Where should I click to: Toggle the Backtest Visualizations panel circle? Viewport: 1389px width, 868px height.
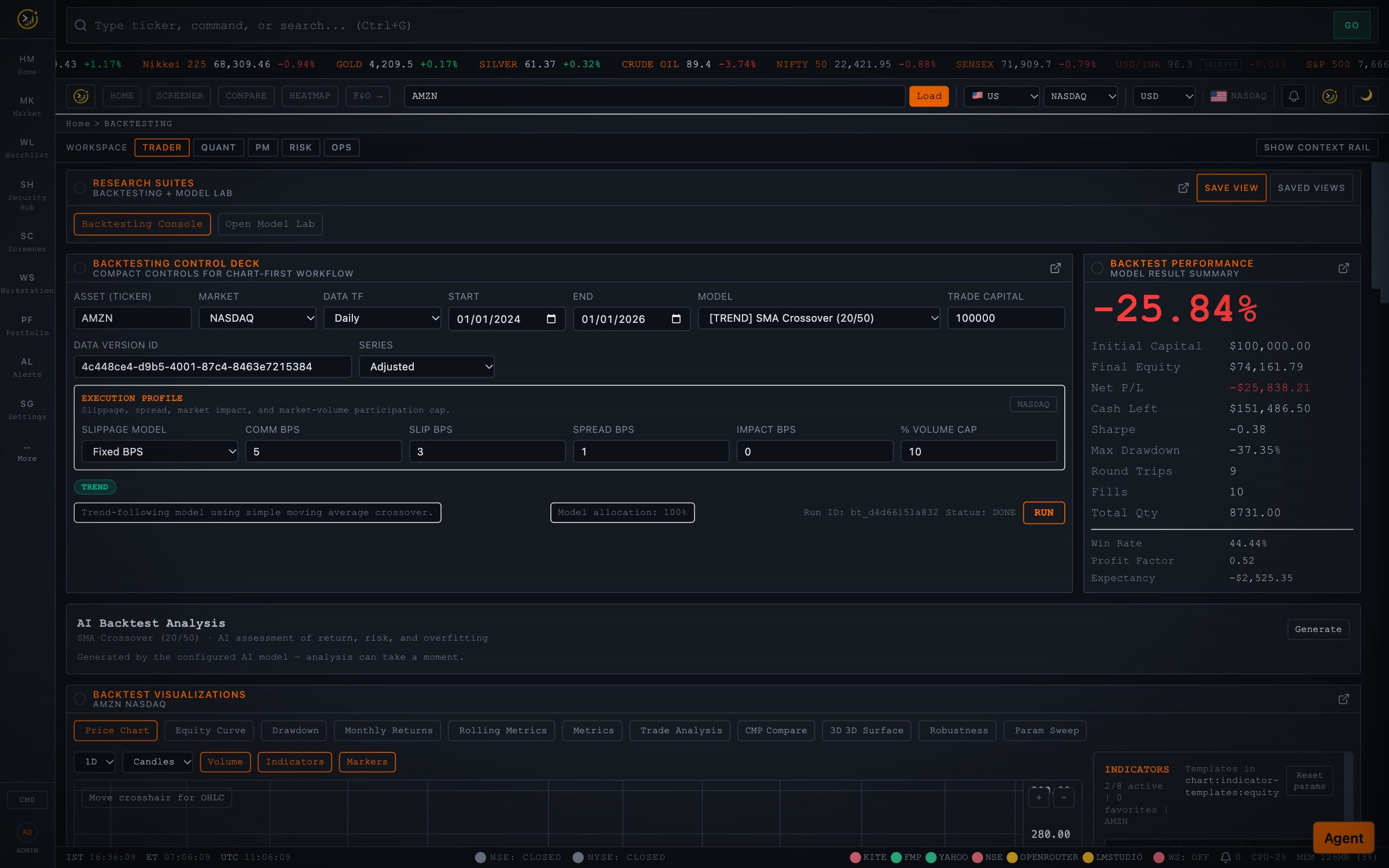coord(80,699)
